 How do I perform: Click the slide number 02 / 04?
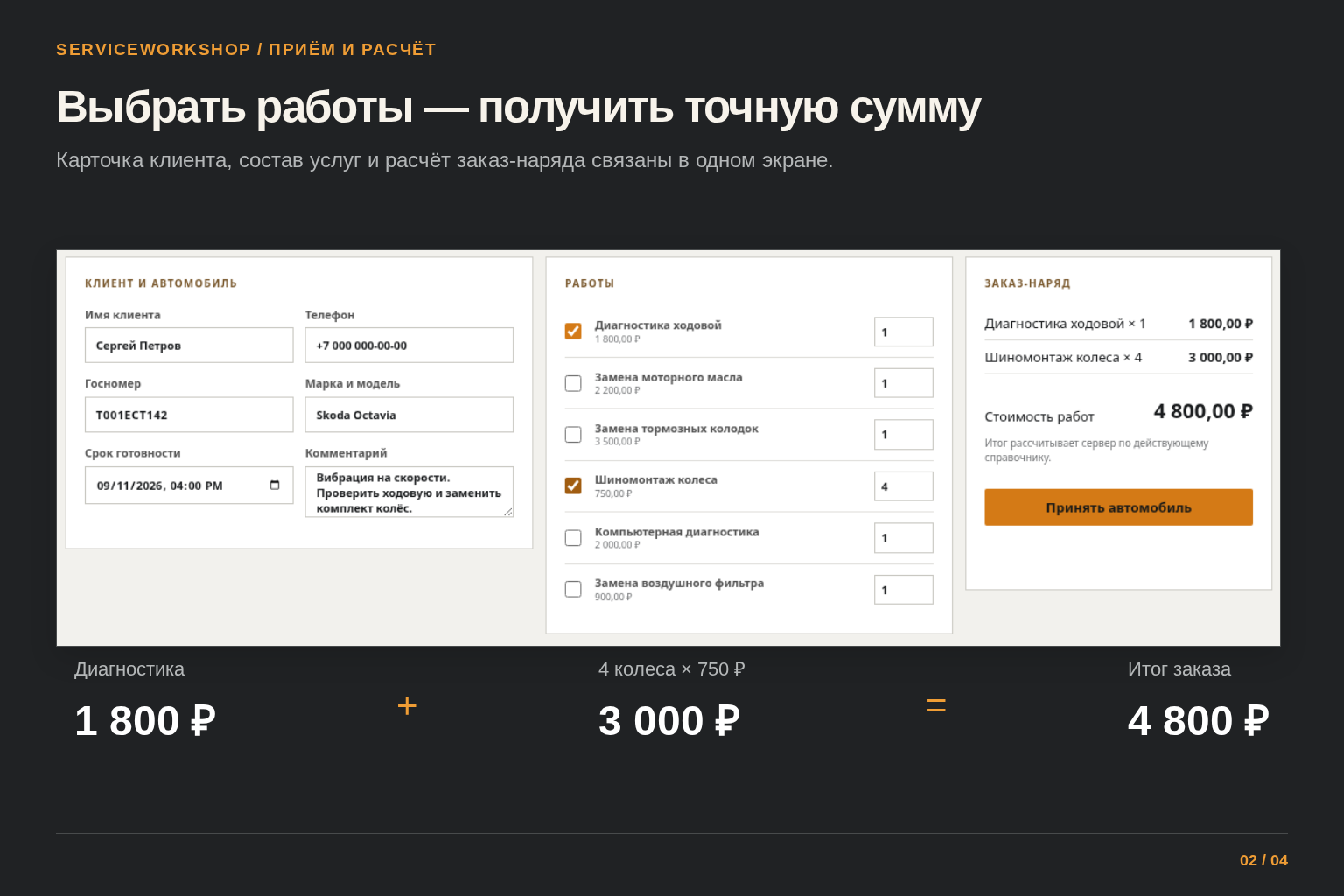pyautogui.click(x=1263, y=860)
